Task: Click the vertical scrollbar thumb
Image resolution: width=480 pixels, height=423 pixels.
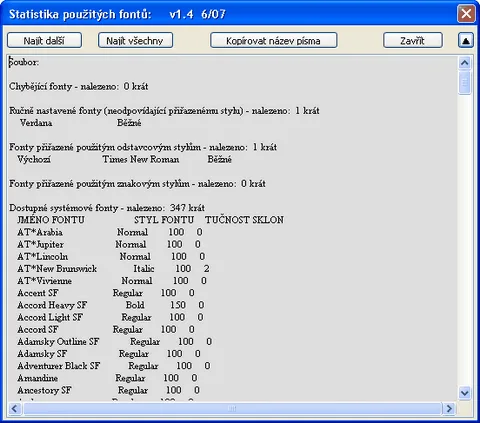Action: pos(465,82)
